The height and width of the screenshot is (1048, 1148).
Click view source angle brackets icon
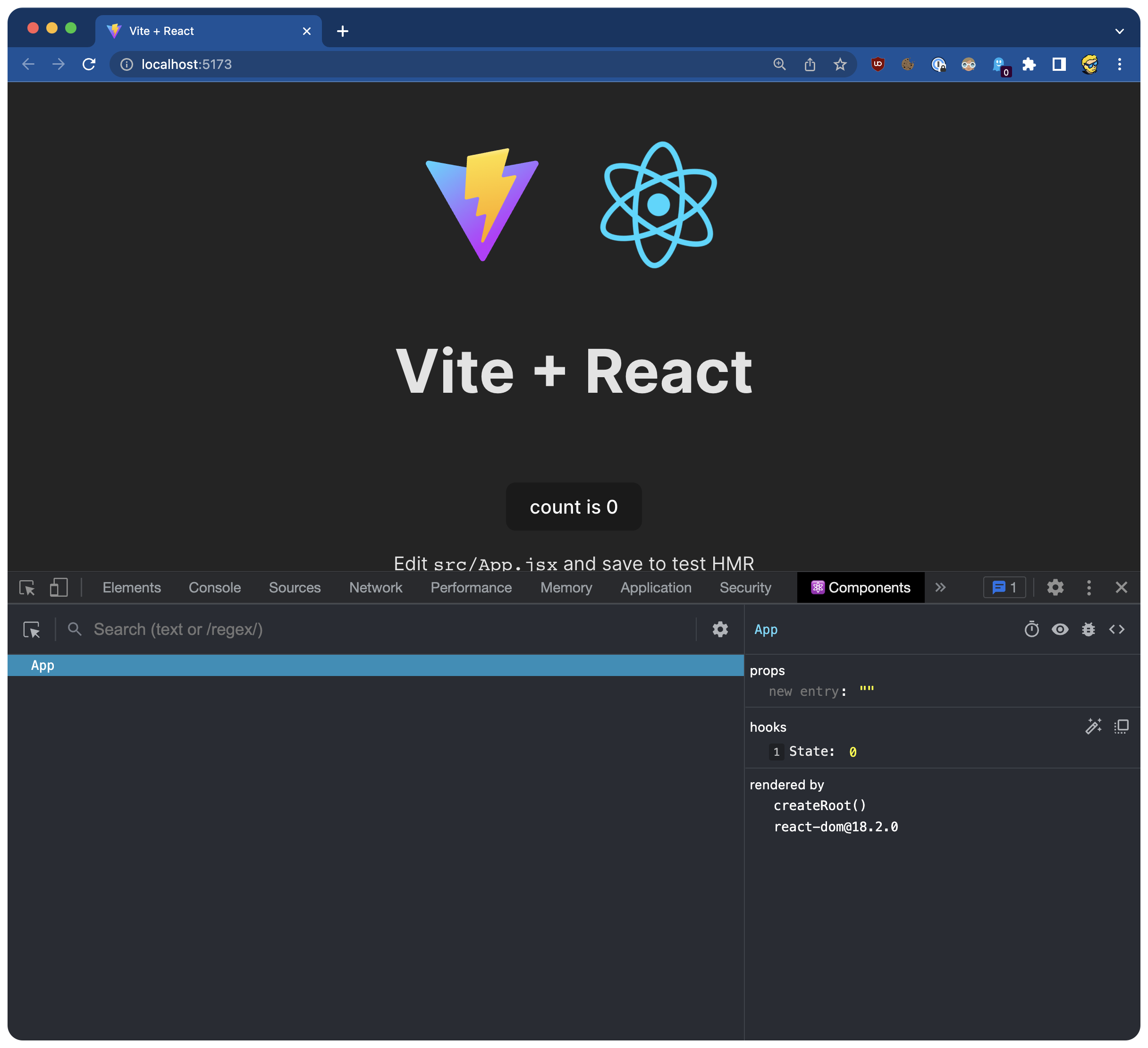coord(1116,629)
